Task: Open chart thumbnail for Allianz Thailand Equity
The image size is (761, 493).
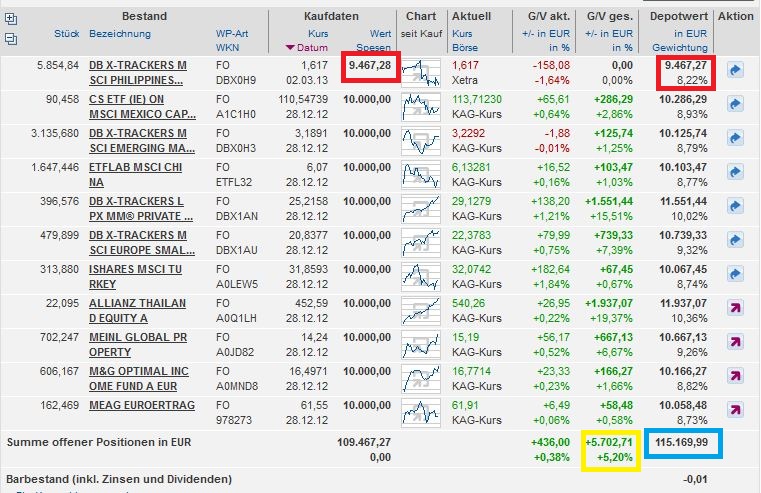Action: (421, 311)
